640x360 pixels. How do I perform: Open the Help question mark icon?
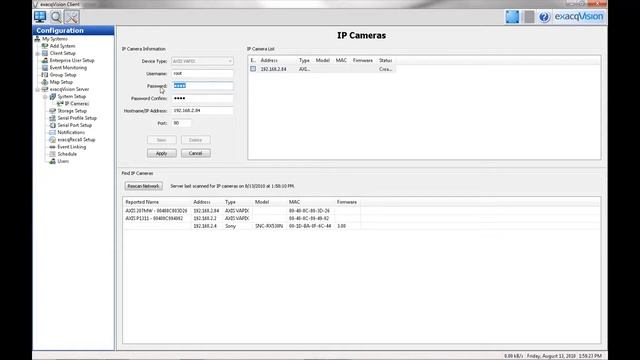point(544,17)
